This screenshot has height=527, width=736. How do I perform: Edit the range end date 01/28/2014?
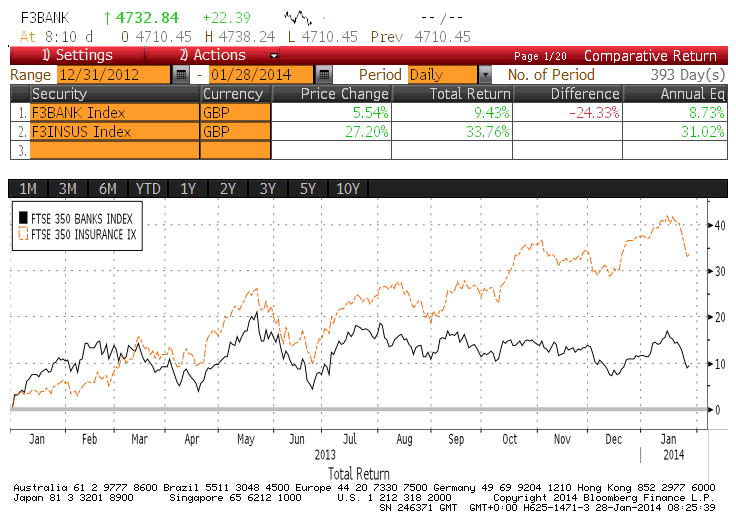(x=261, y=75)
